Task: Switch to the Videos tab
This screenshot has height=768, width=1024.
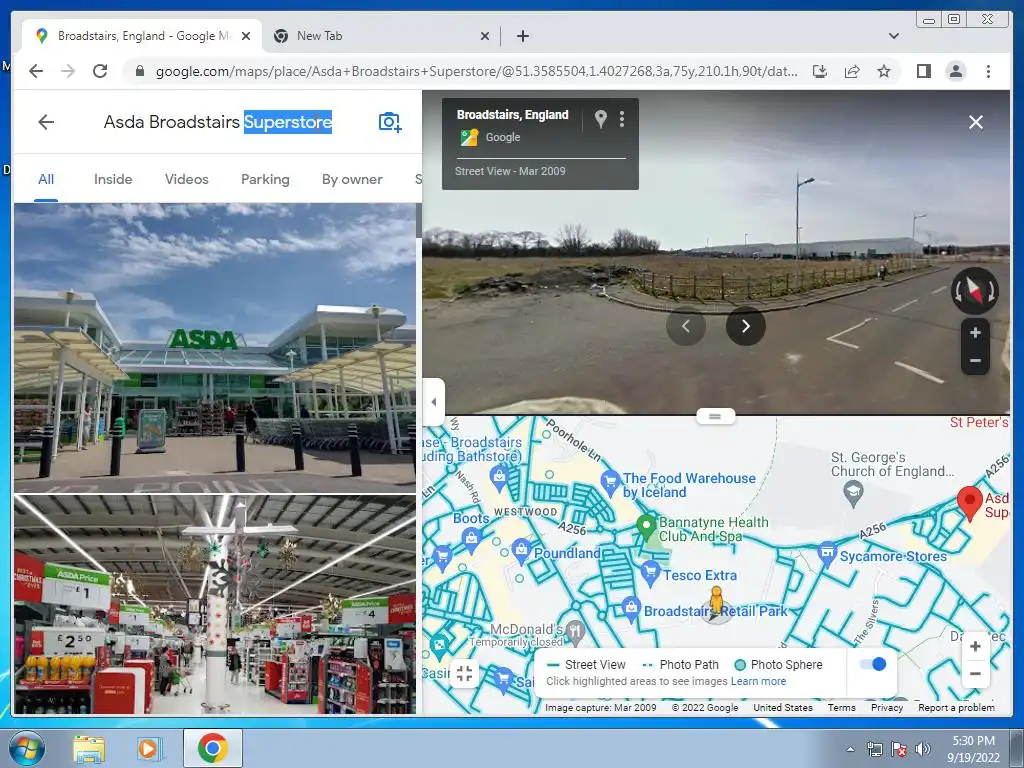Action: 187,179
